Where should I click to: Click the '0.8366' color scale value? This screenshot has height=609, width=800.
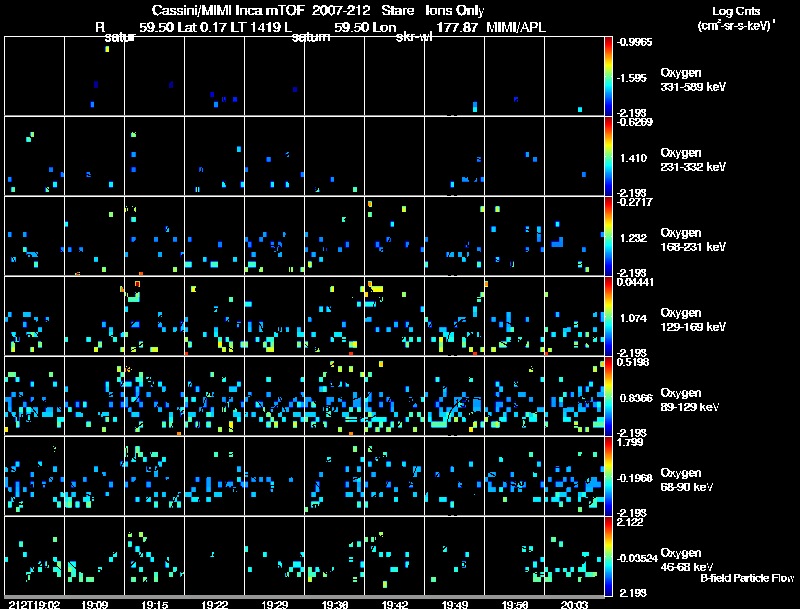pos(636,398)
